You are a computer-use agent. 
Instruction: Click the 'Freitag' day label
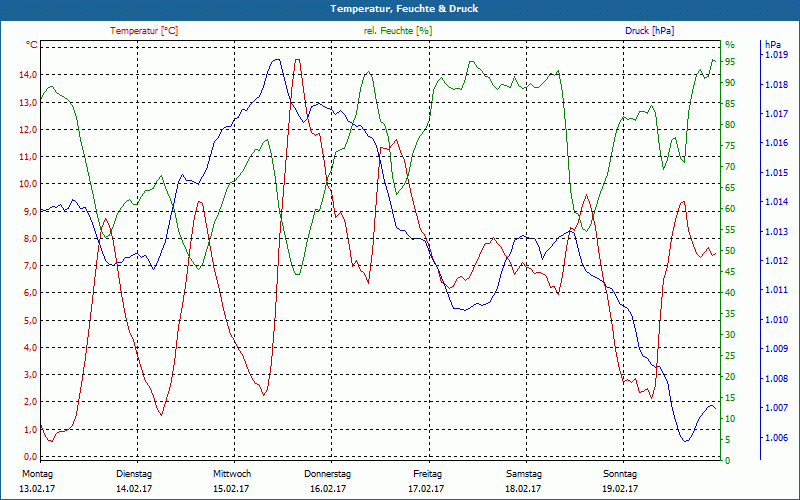(x=428, y=473)
